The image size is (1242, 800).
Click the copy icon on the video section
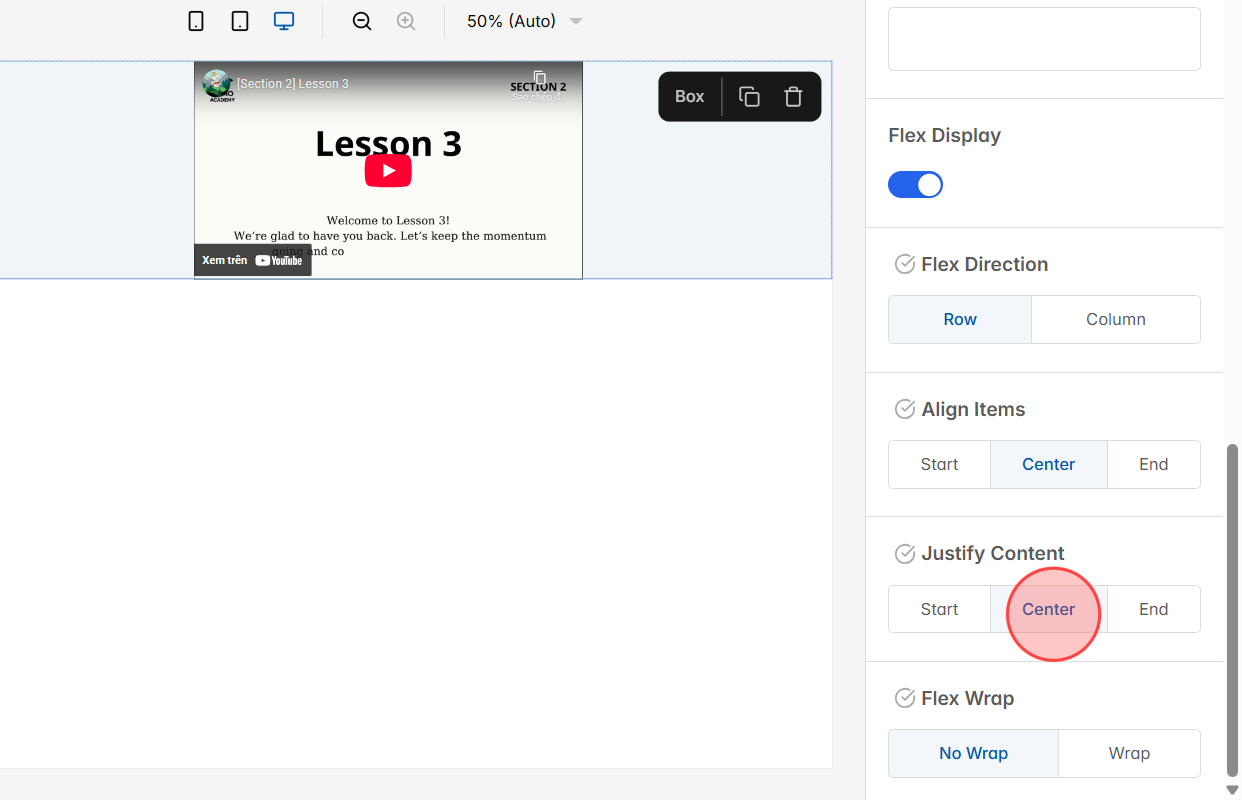pyautogui.click(x=540, y=77)
